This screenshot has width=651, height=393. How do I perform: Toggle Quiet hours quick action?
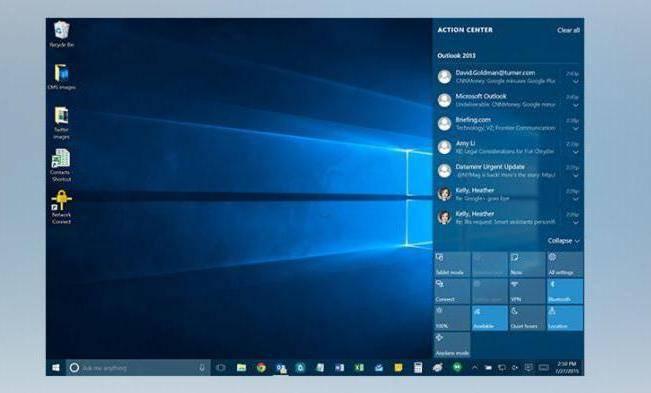tap(527, 318)
